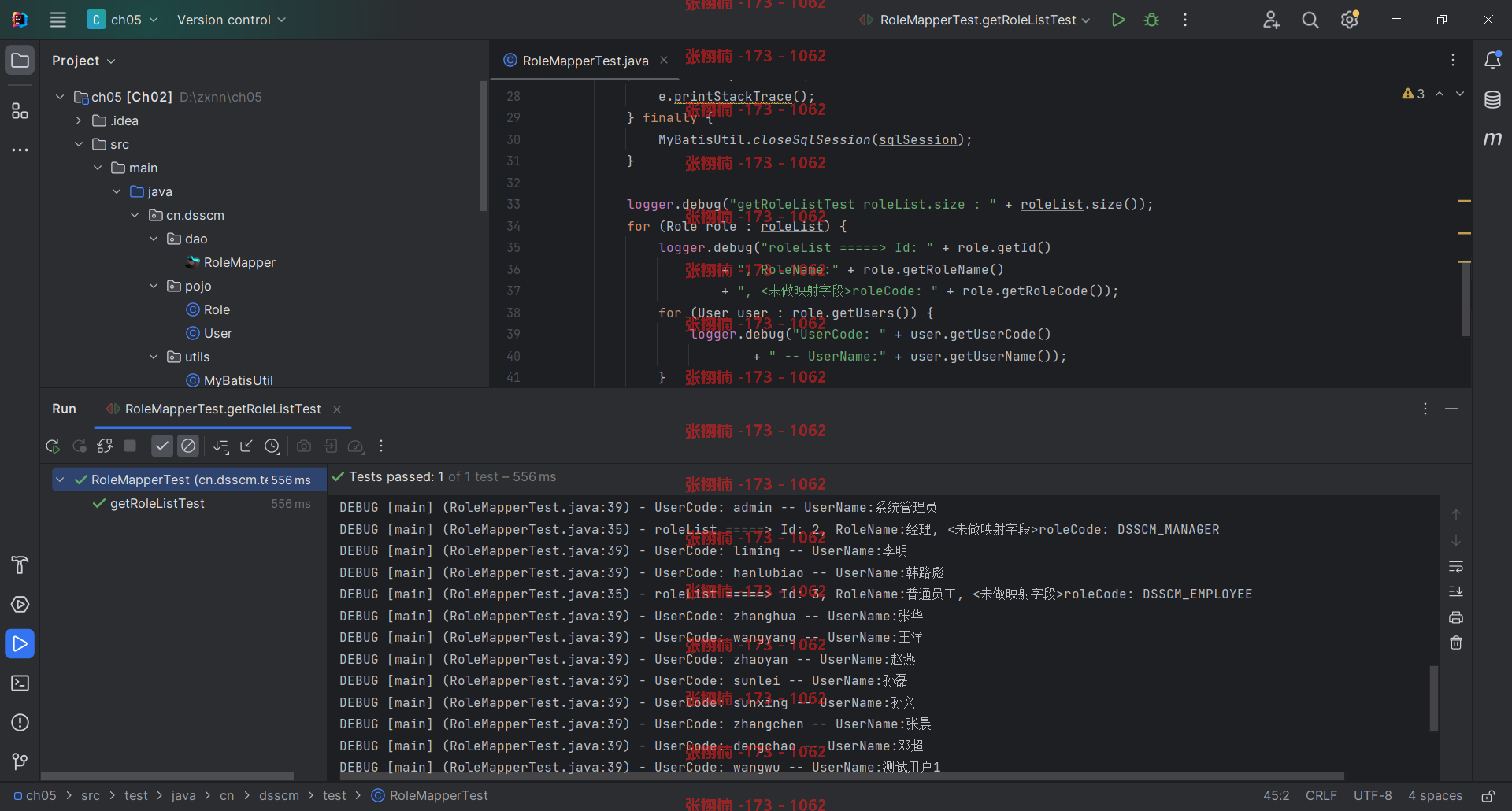The image size is (1512, 811).
Task: Open Version control dropdown
Action: click(232, 20)
